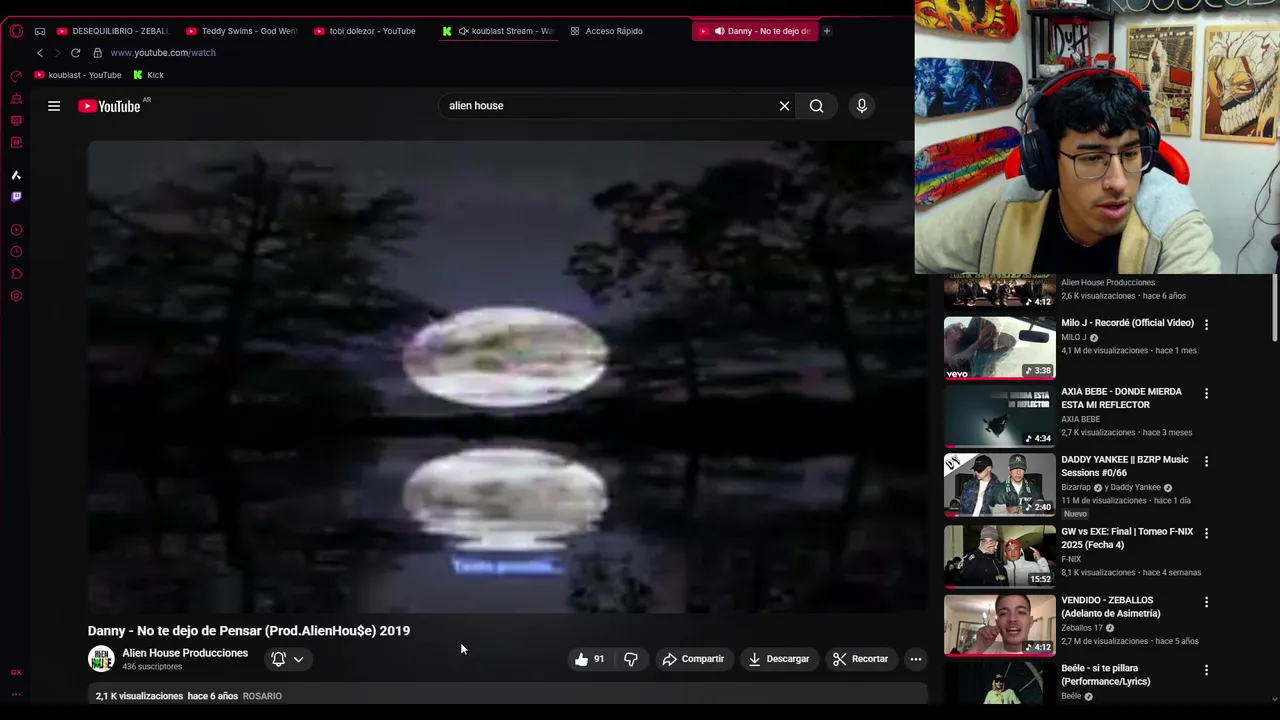Open the Kick bookmark

[148, 75]
